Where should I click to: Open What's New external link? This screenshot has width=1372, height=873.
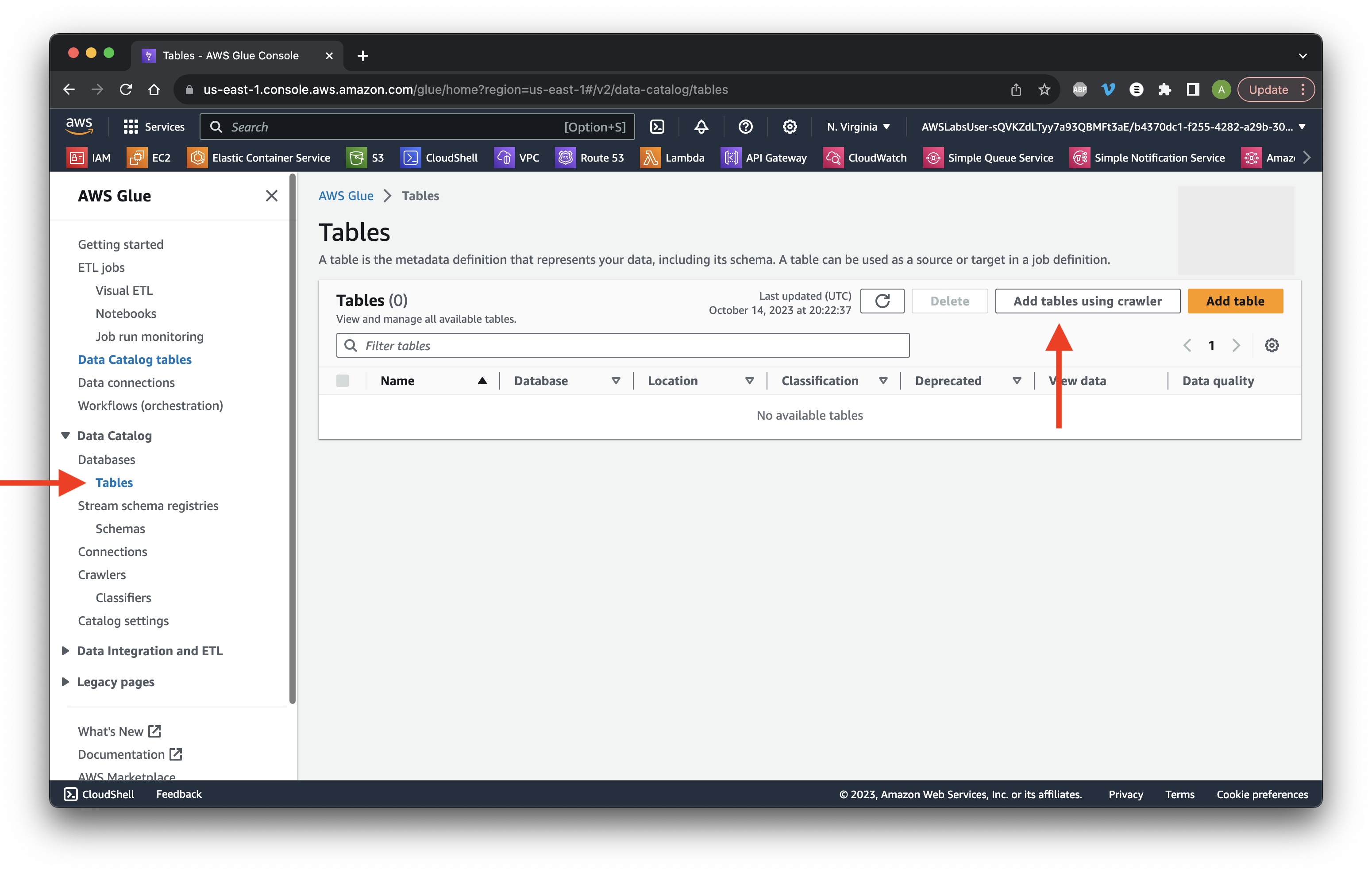(x=119, y=731)
